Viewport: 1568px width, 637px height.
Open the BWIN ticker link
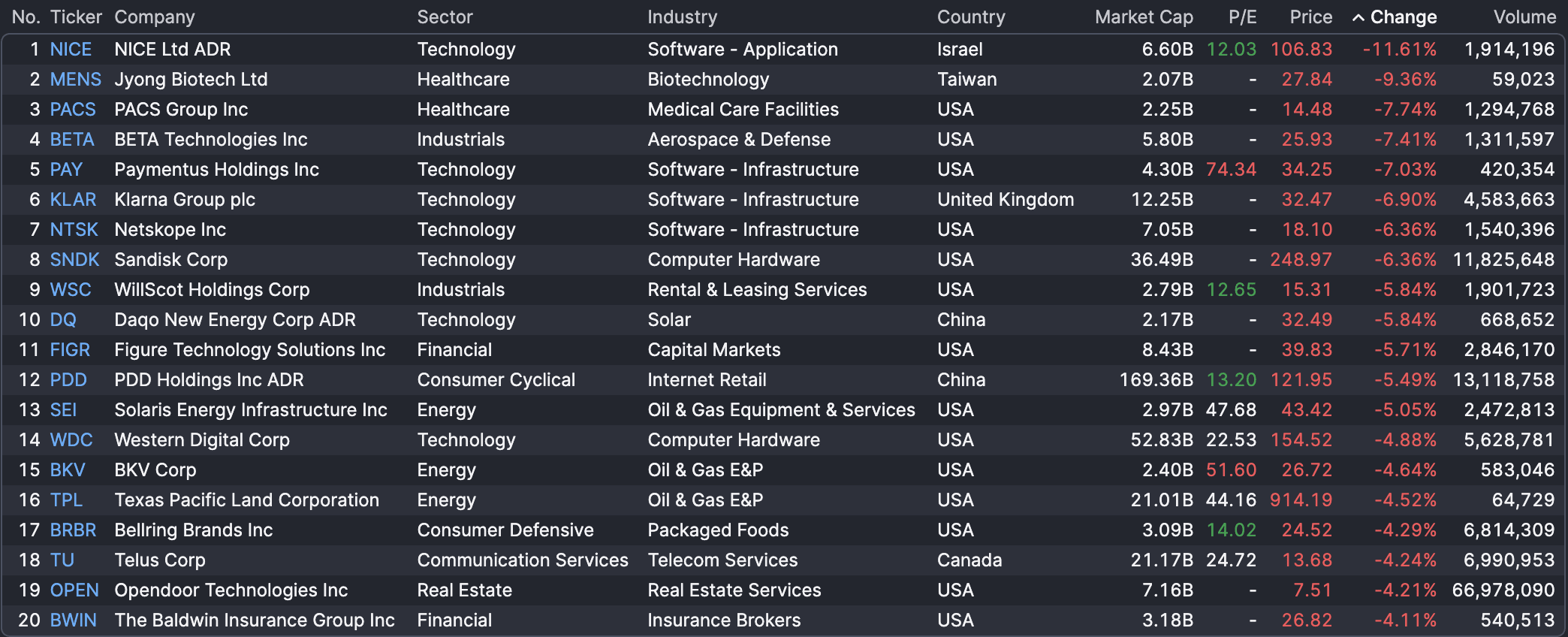[x=73, y=620]
